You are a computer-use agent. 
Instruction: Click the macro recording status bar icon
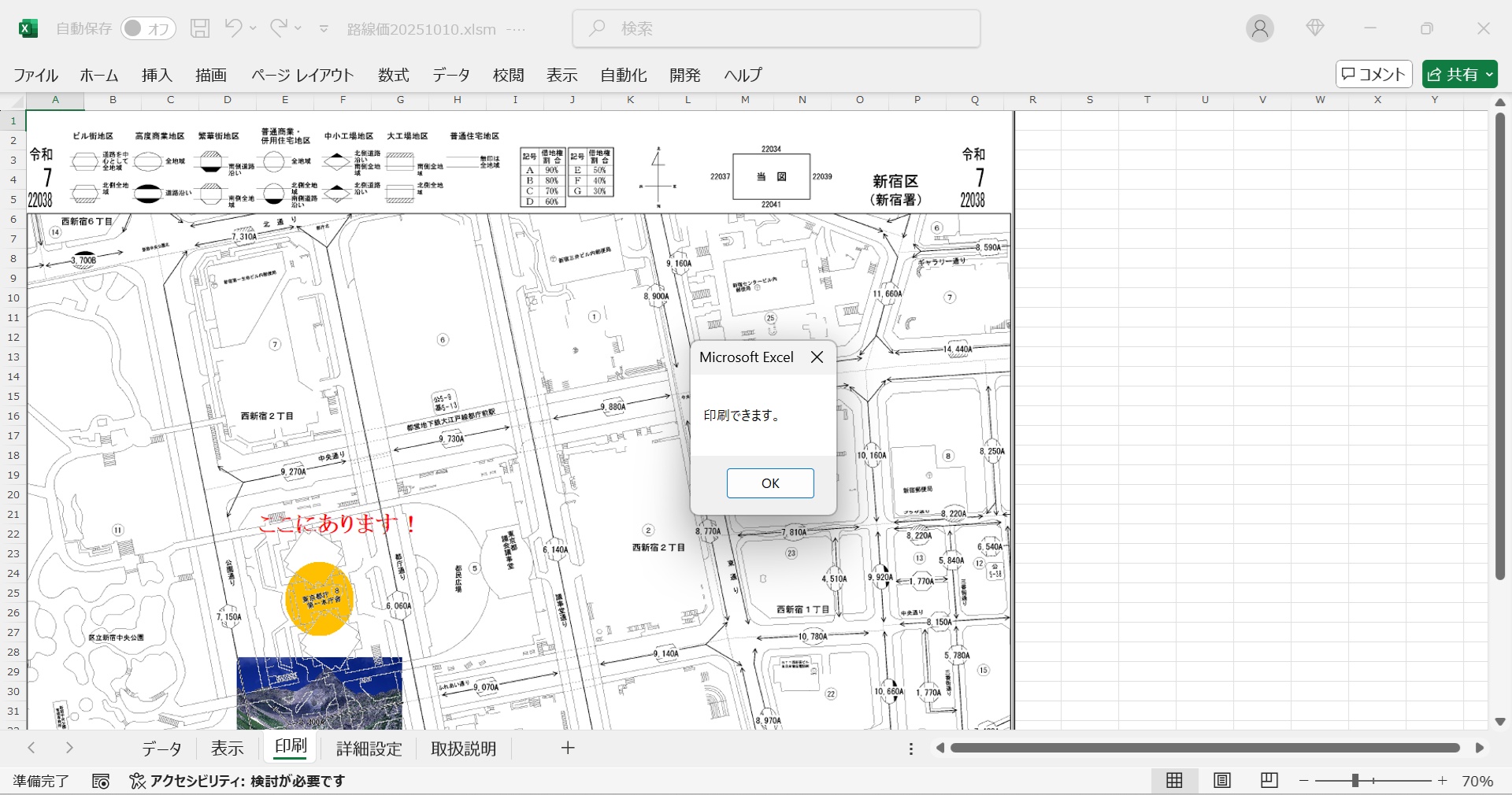tap(101, 781)
